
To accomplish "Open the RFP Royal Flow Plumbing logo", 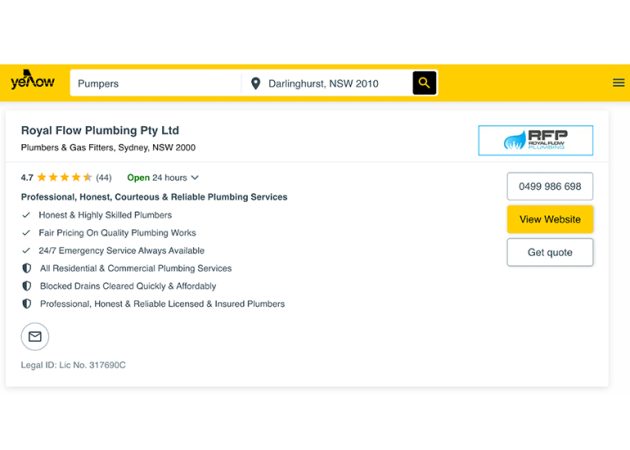I will click(535, 140).
